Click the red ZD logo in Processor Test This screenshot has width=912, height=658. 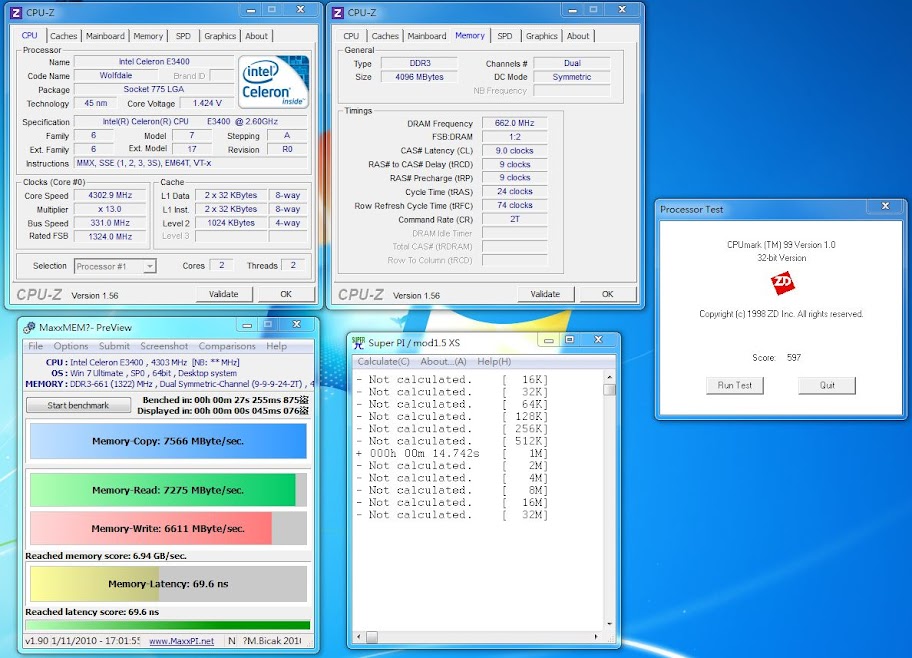782,283
